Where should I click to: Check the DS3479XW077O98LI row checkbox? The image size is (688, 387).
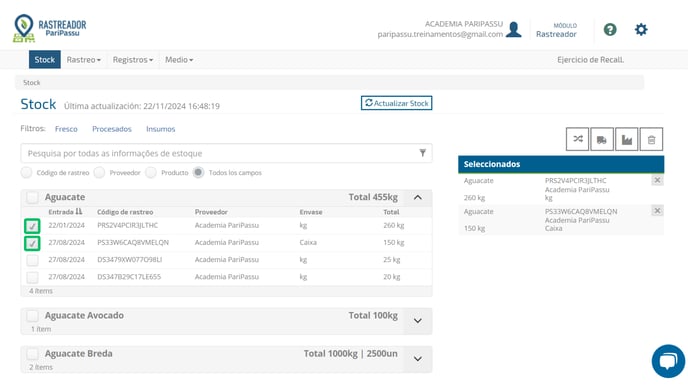(x=32, y=260)
